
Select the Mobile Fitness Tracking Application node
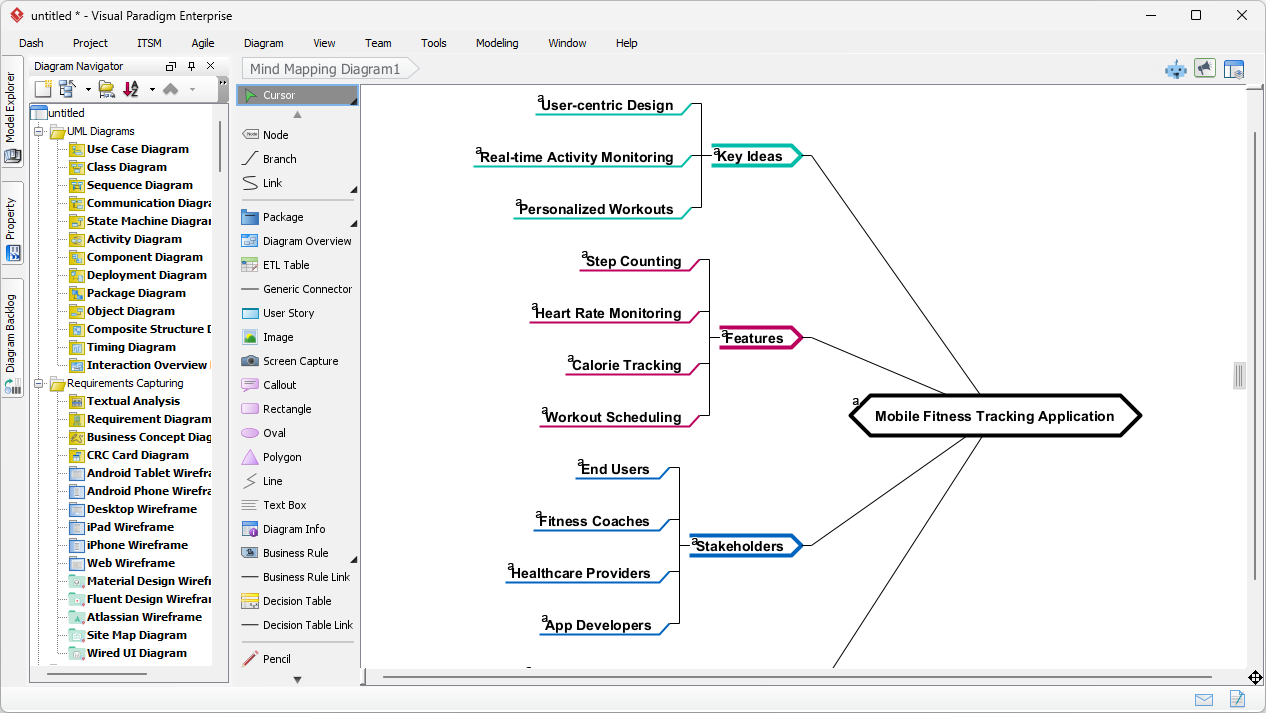click(x=994, y=416)
